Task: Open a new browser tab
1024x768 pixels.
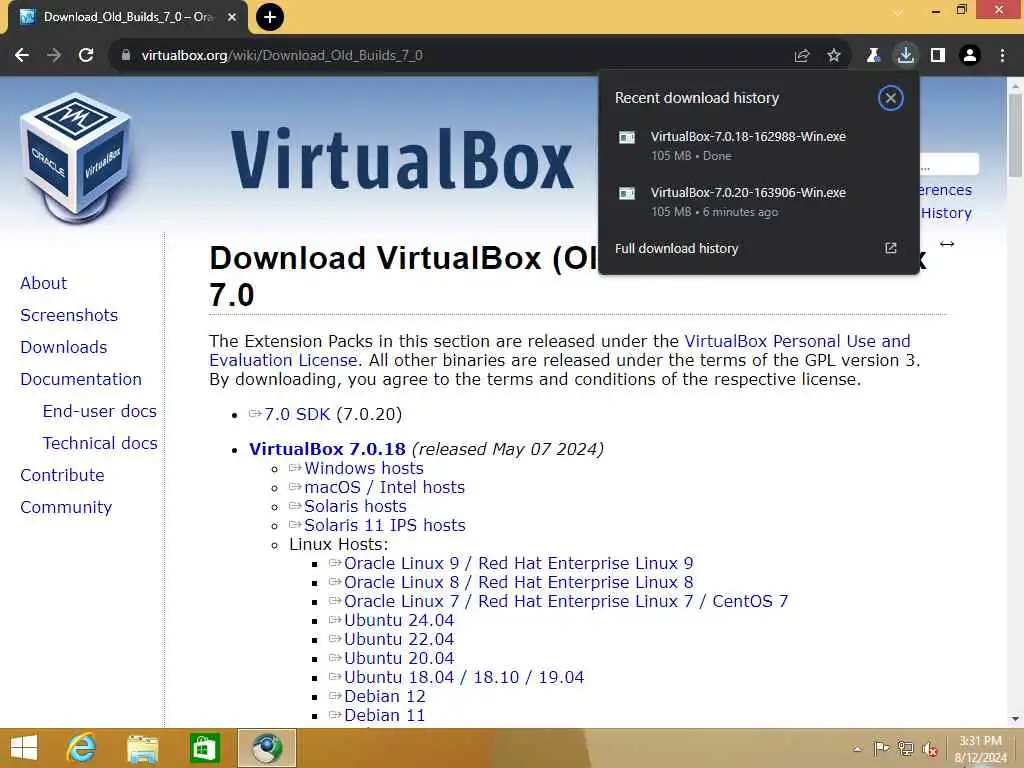Action: click(270, 17)
